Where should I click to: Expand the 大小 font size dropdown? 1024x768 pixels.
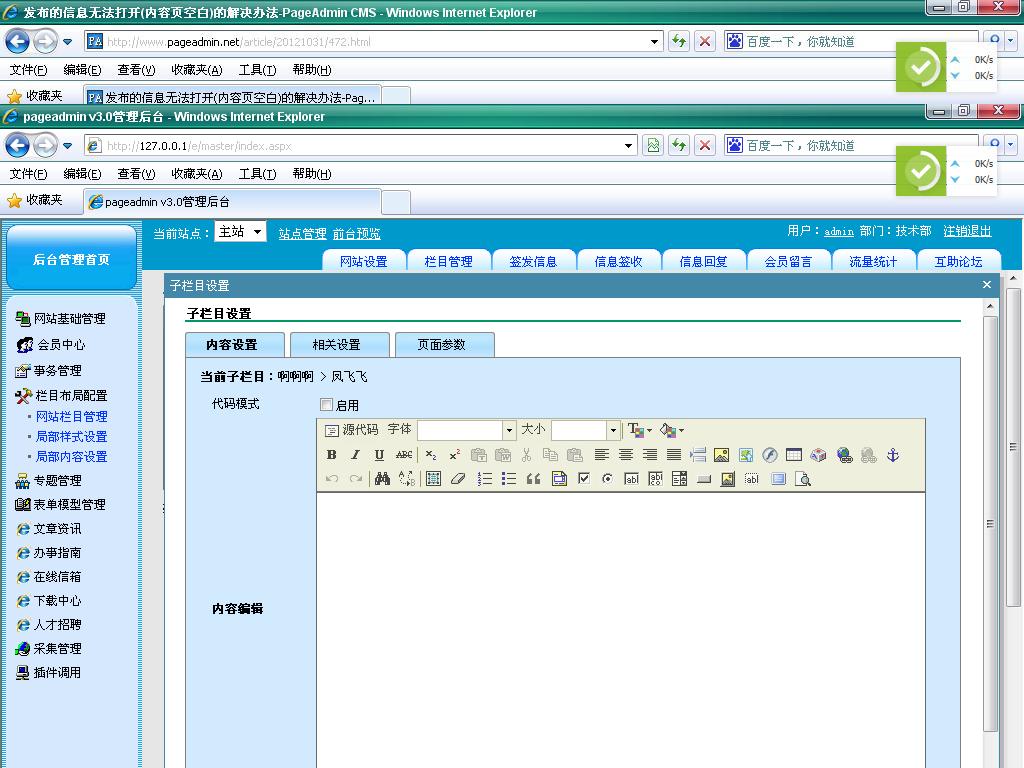tap(613, 430)
